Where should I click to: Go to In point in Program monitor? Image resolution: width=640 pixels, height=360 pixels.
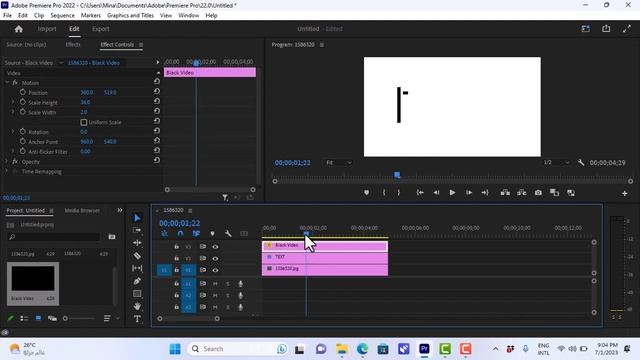point(420,193)
